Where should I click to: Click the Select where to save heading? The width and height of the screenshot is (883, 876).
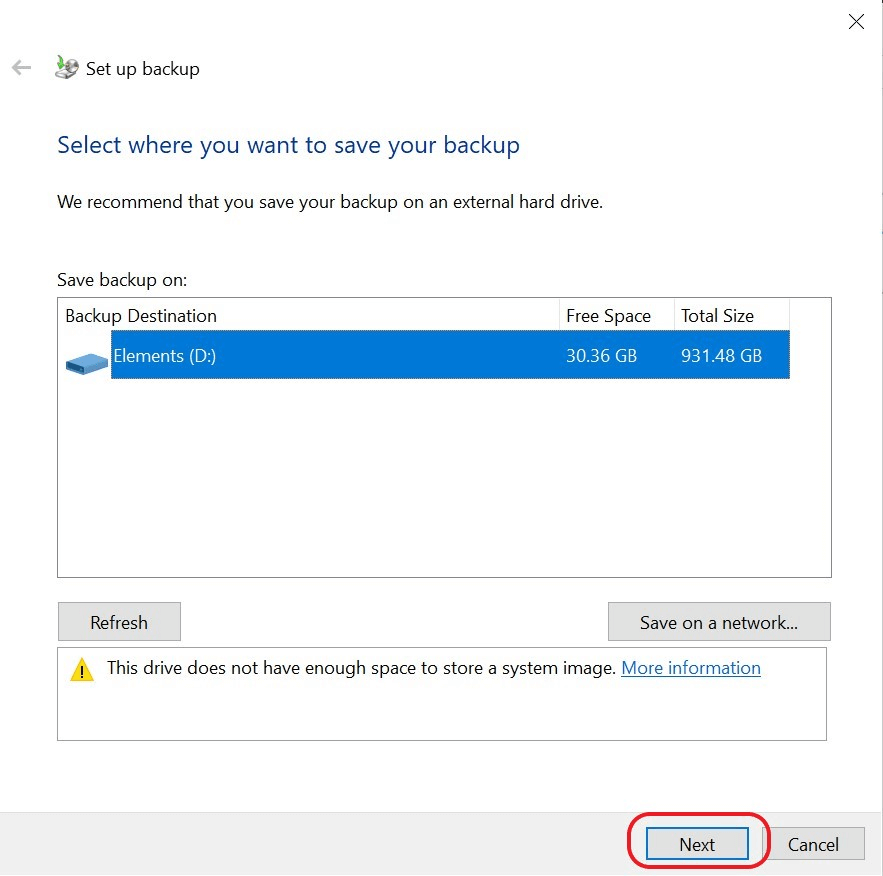[x=287, y=144]
